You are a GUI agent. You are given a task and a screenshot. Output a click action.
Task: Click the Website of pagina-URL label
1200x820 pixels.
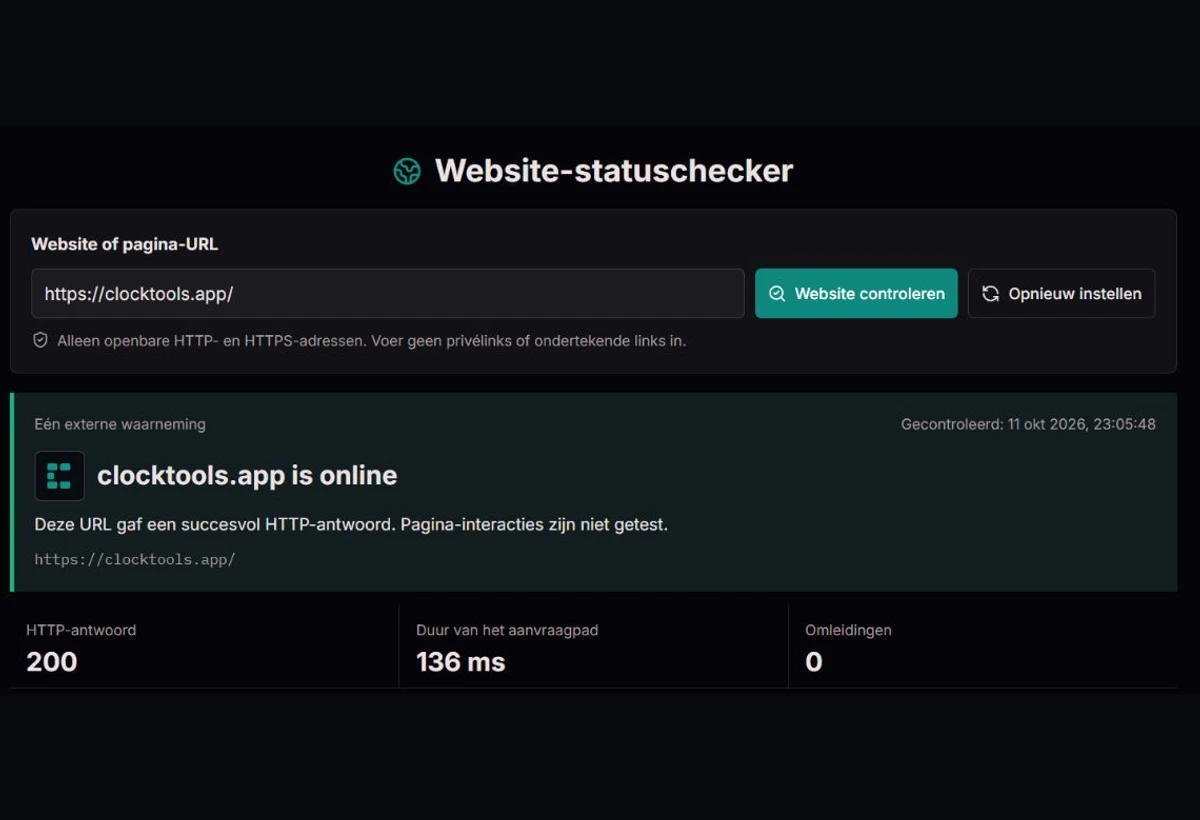point(124,244)
